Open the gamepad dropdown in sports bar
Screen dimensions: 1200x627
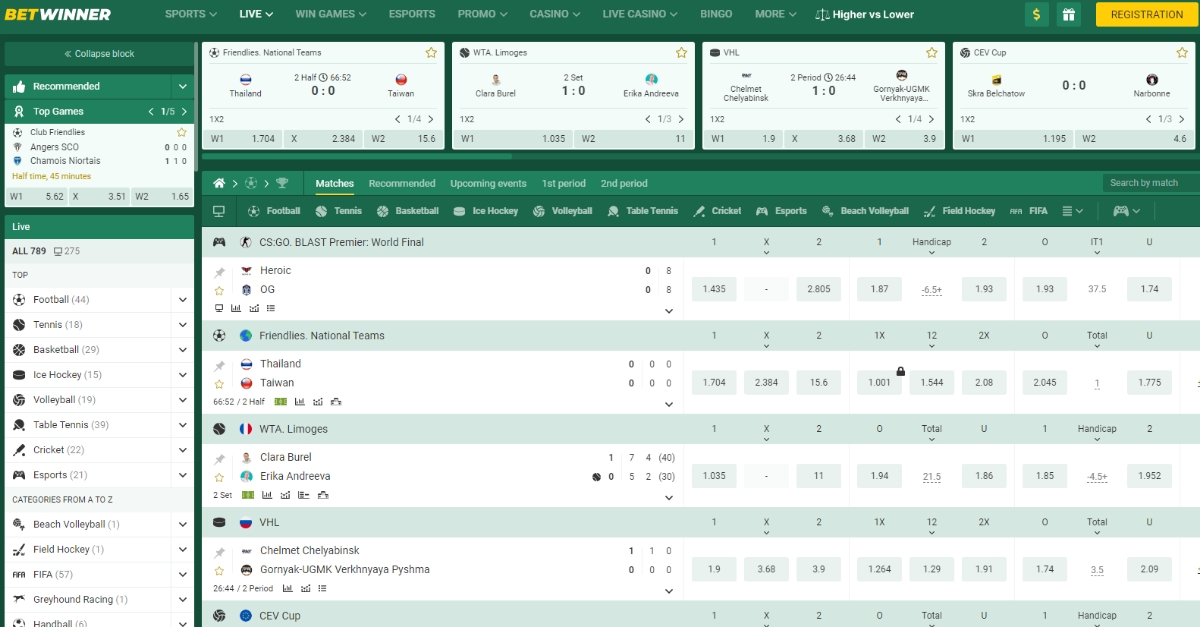[x=1126, y=211]
